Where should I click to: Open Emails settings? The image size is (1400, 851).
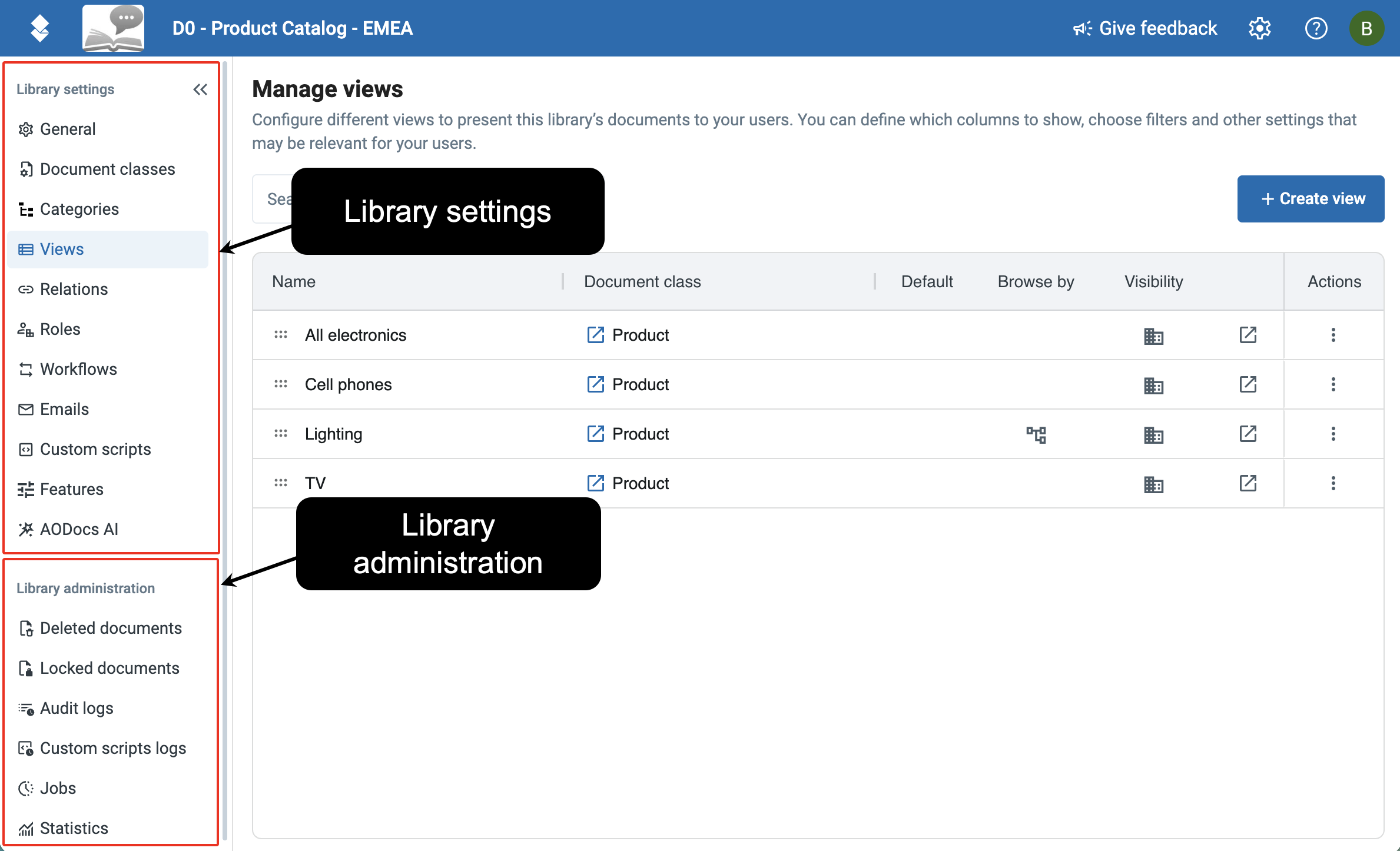pos(108,409)
